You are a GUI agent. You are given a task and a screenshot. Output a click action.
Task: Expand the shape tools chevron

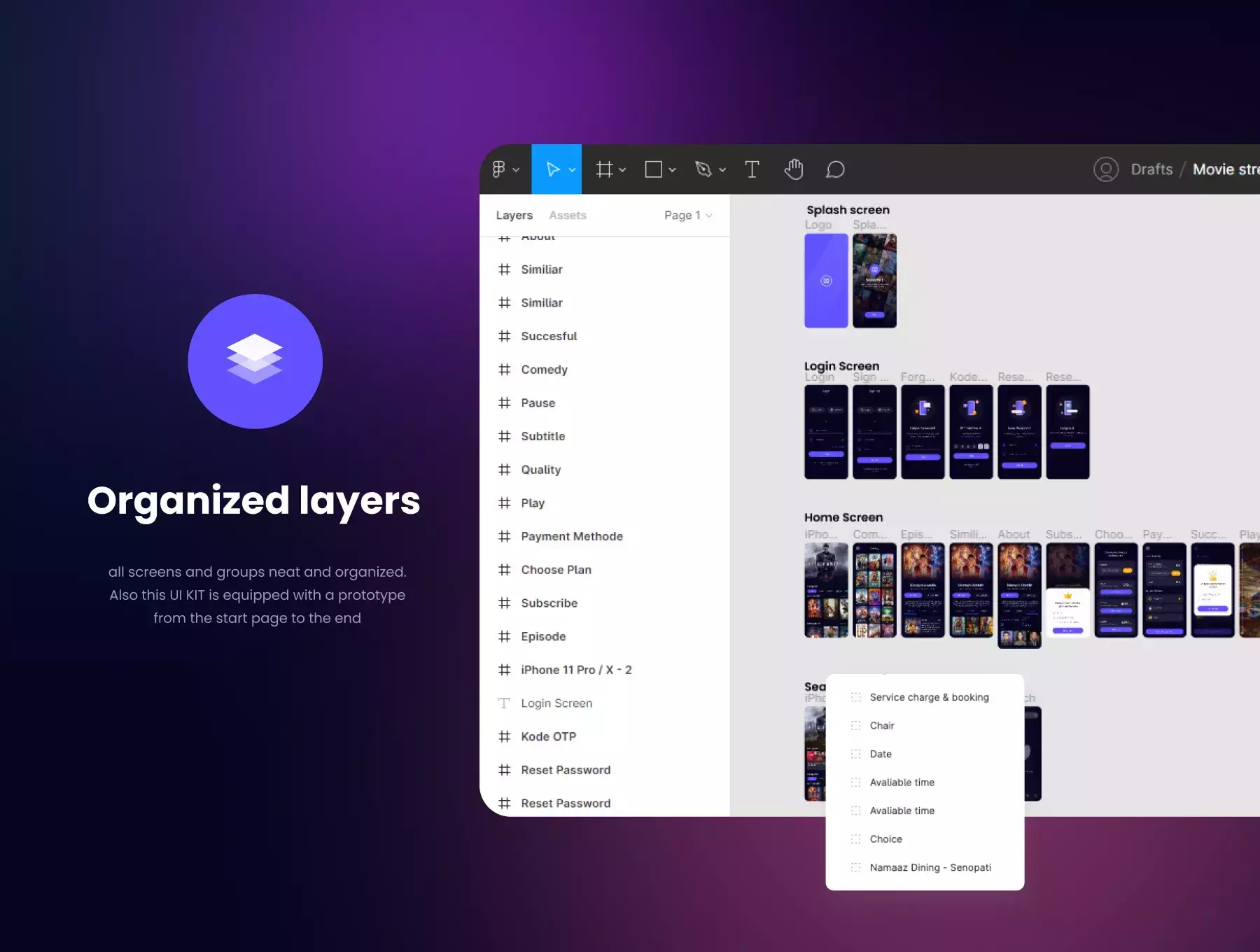672,170
